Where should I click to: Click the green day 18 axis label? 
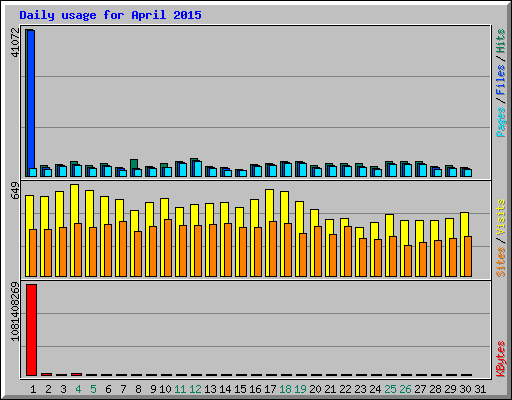click(x=285, y=389)
